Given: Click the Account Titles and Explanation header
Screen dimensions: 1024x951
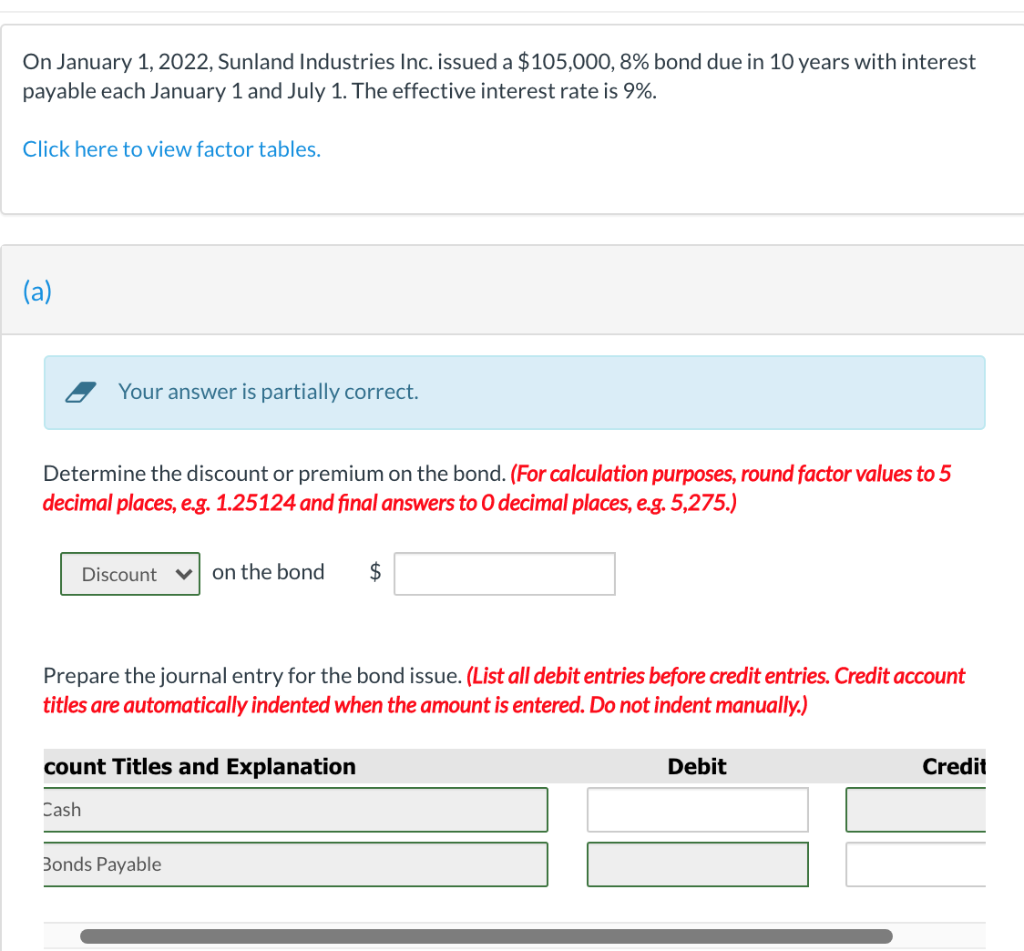Looking at the screenshot, I should [x=200, y=766].
